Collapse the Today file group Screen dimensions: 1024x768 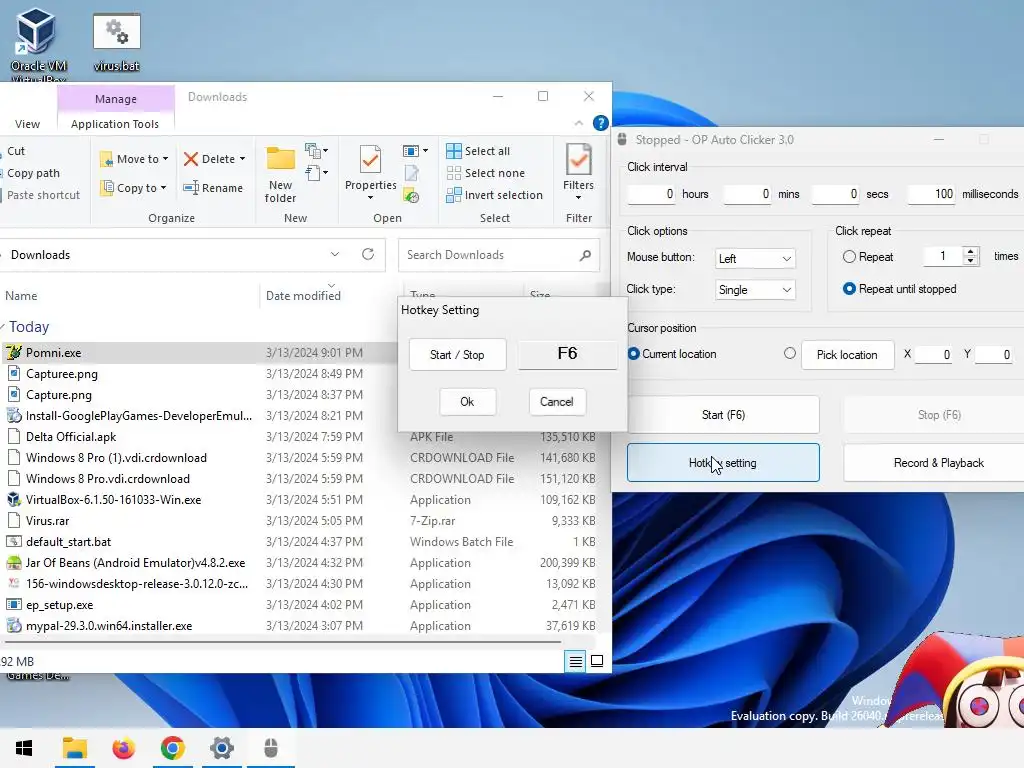(x=3, y=327)
